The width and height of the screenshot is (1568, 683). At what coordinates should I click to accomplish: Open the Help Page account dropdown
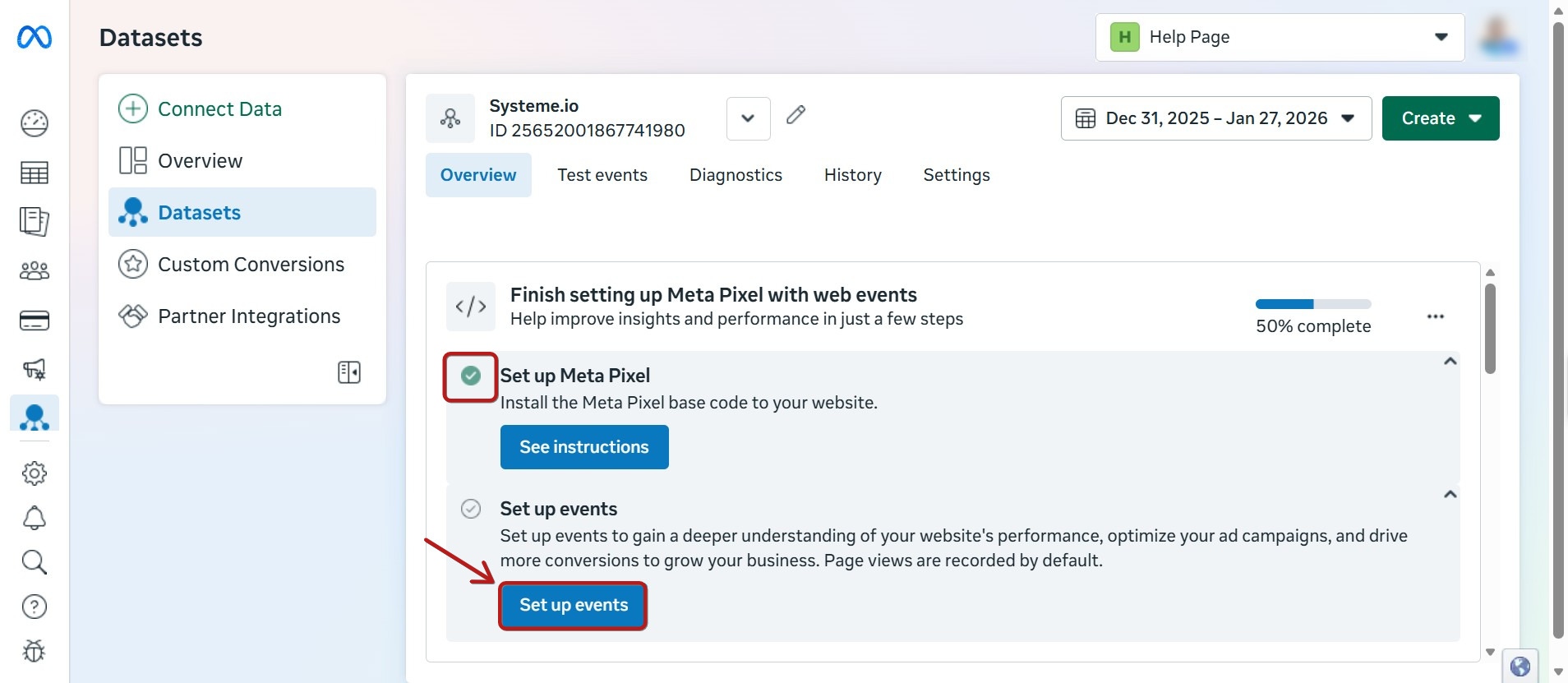point(1280,37)
